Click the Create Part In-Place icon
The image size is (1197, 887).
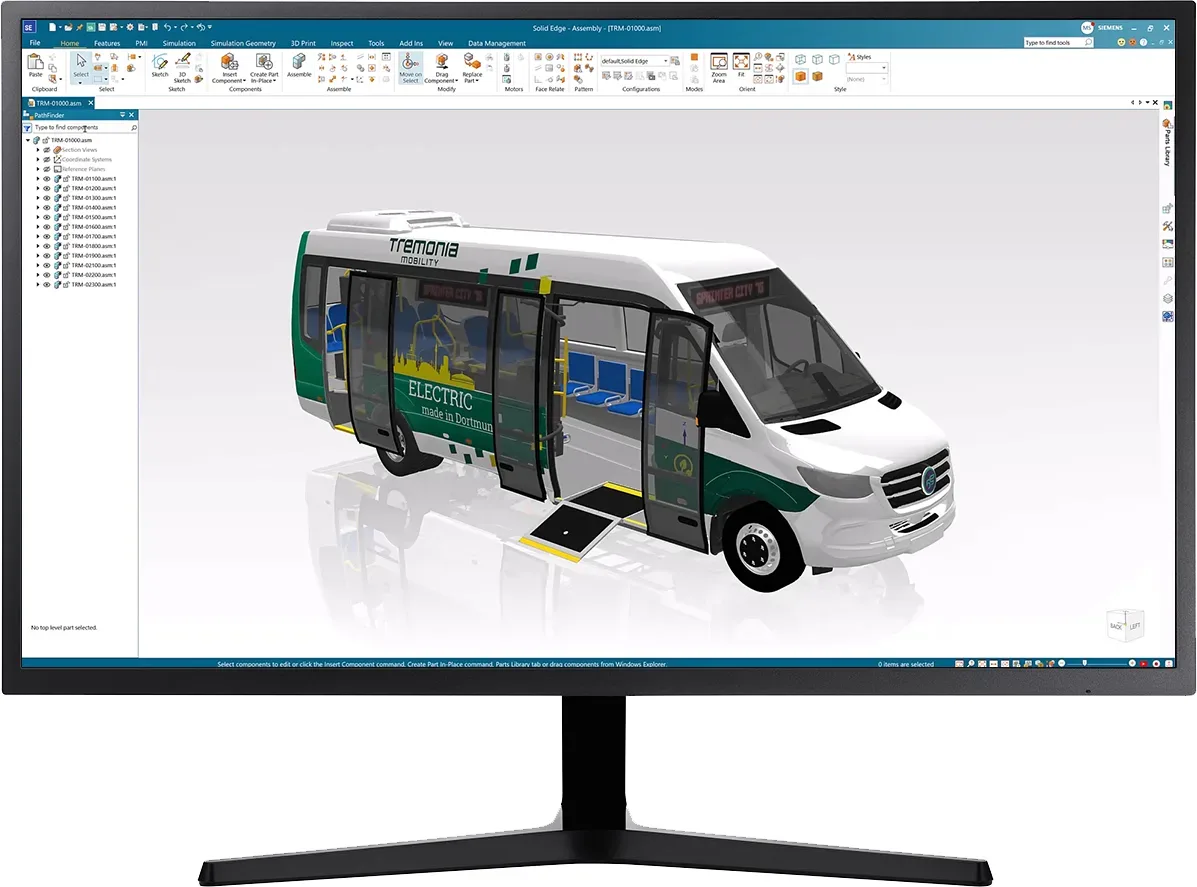click(264, 61)
